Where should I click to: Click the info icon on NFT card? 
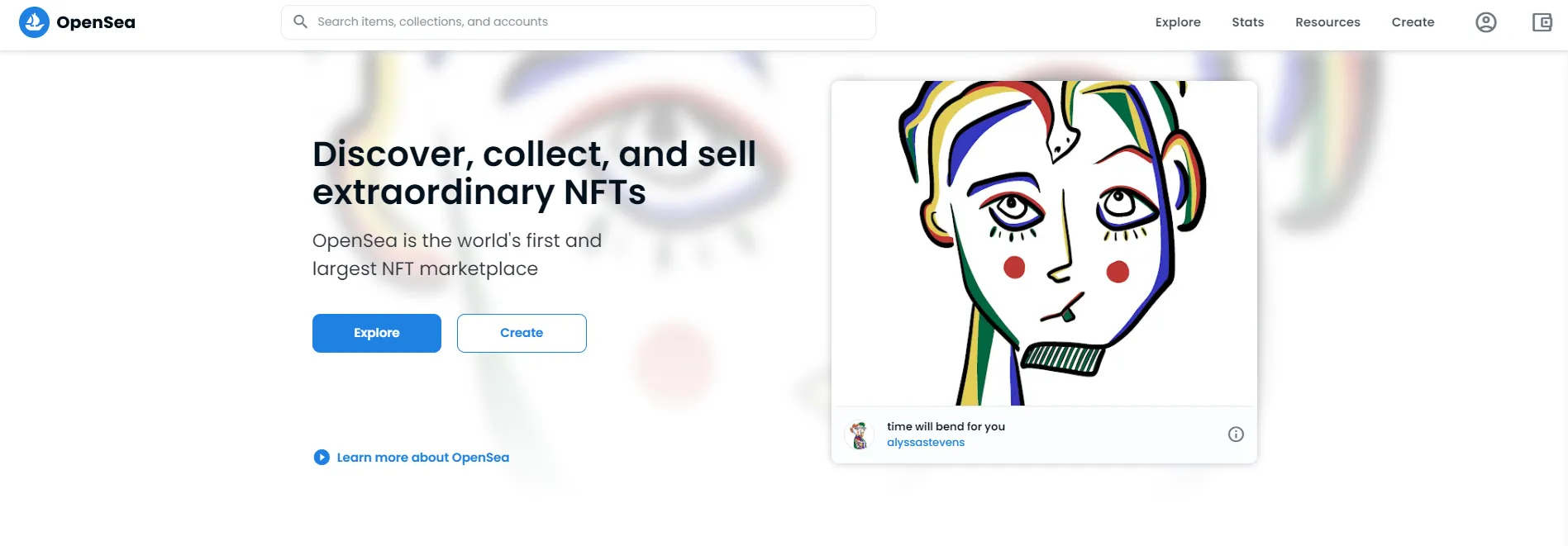[1236, 434]
